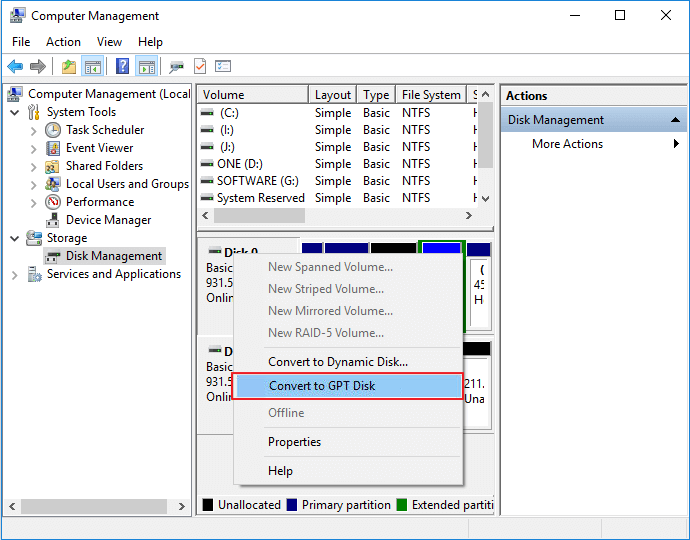Viewport: 690px width, 540px height.
Task: Click the Rescan/connect disk toolbar icon
Action: pos(176,67)
